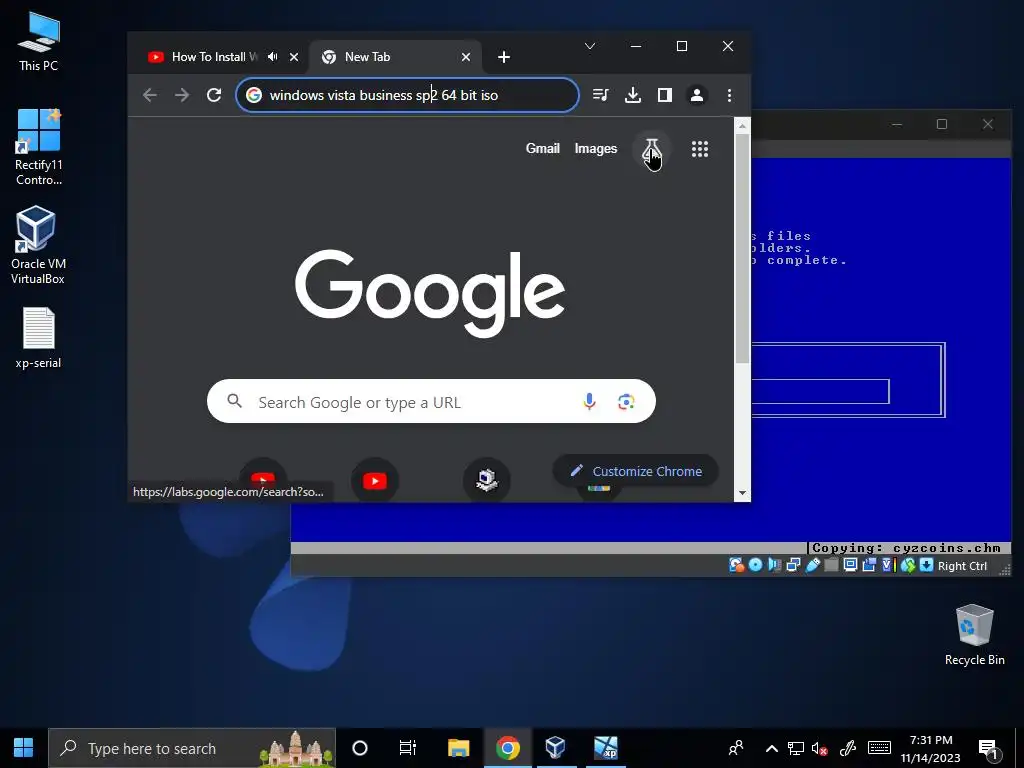Open the Recycle Bin
The image size is (1024, 768).
point(974,635)
